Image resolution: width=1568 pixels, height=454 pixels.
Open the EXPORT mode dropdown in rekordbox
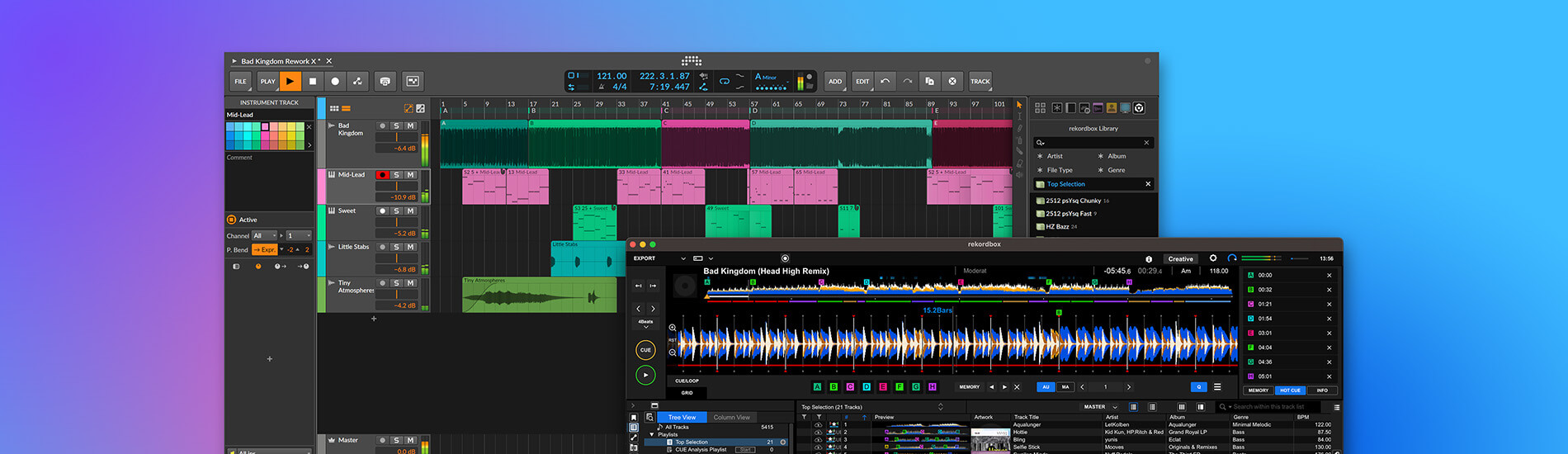659,258
